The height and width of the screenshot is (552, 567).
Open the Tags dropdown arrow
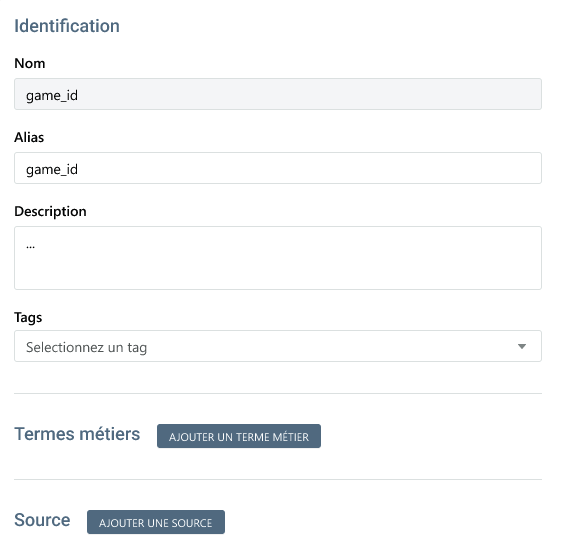pyautogui.click(x=521, y=346)
